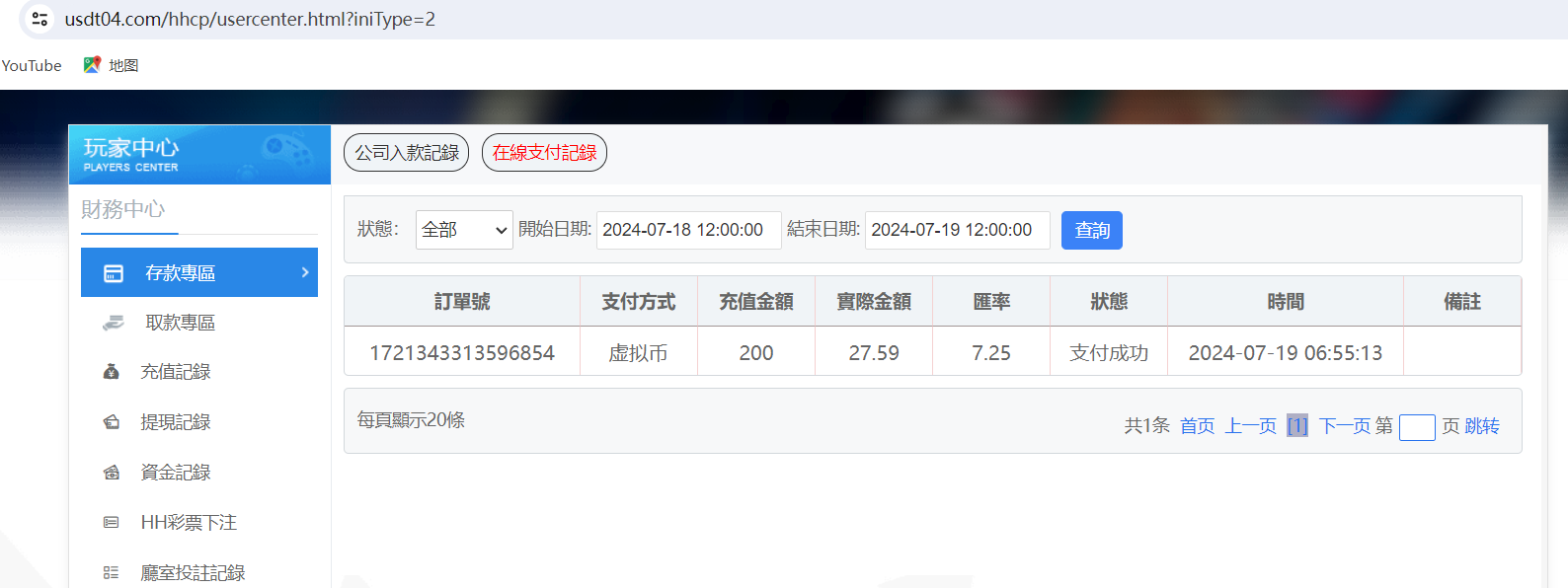The image size is (1568, 588).
Task: Click the 財務中心 heading
Action: point(123,209)
